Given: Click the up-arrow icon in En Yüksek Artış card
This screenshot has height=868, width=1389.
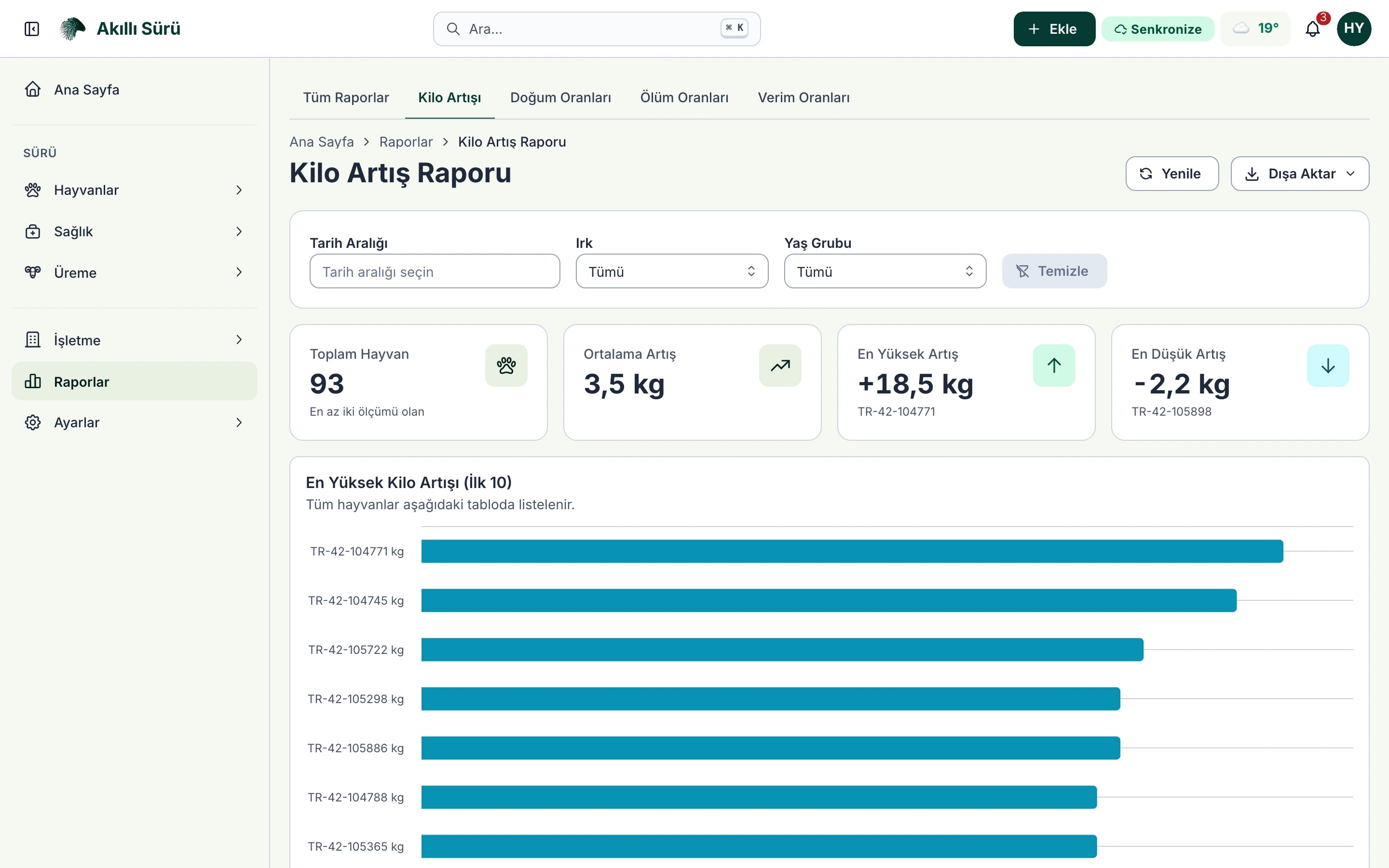Looking at the screenshot, I should [x=1054, y=366].
